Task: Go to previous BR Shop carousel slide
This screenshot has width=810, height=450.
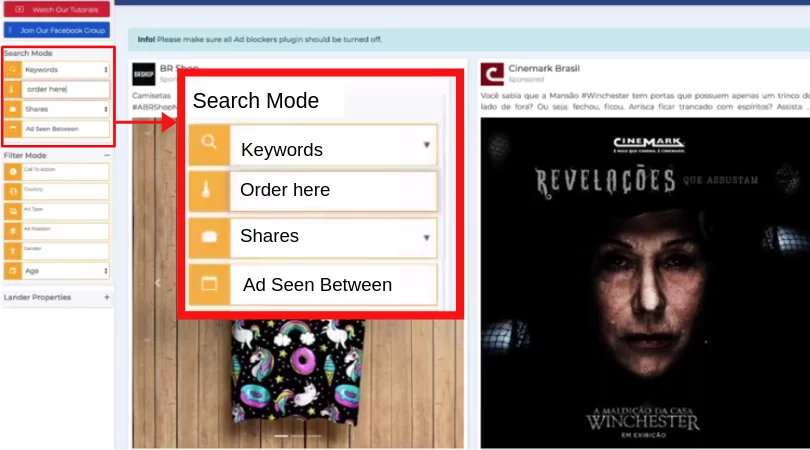Action: 158,283
